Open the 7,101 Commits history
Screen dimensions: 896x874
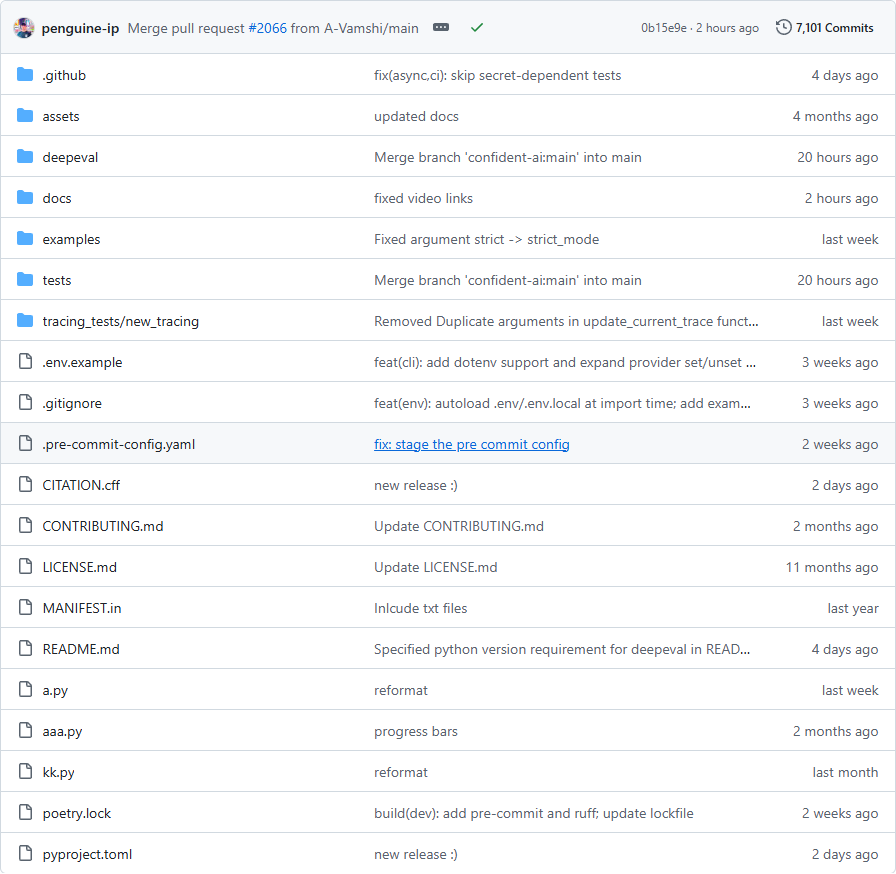(x=825, y=28)
